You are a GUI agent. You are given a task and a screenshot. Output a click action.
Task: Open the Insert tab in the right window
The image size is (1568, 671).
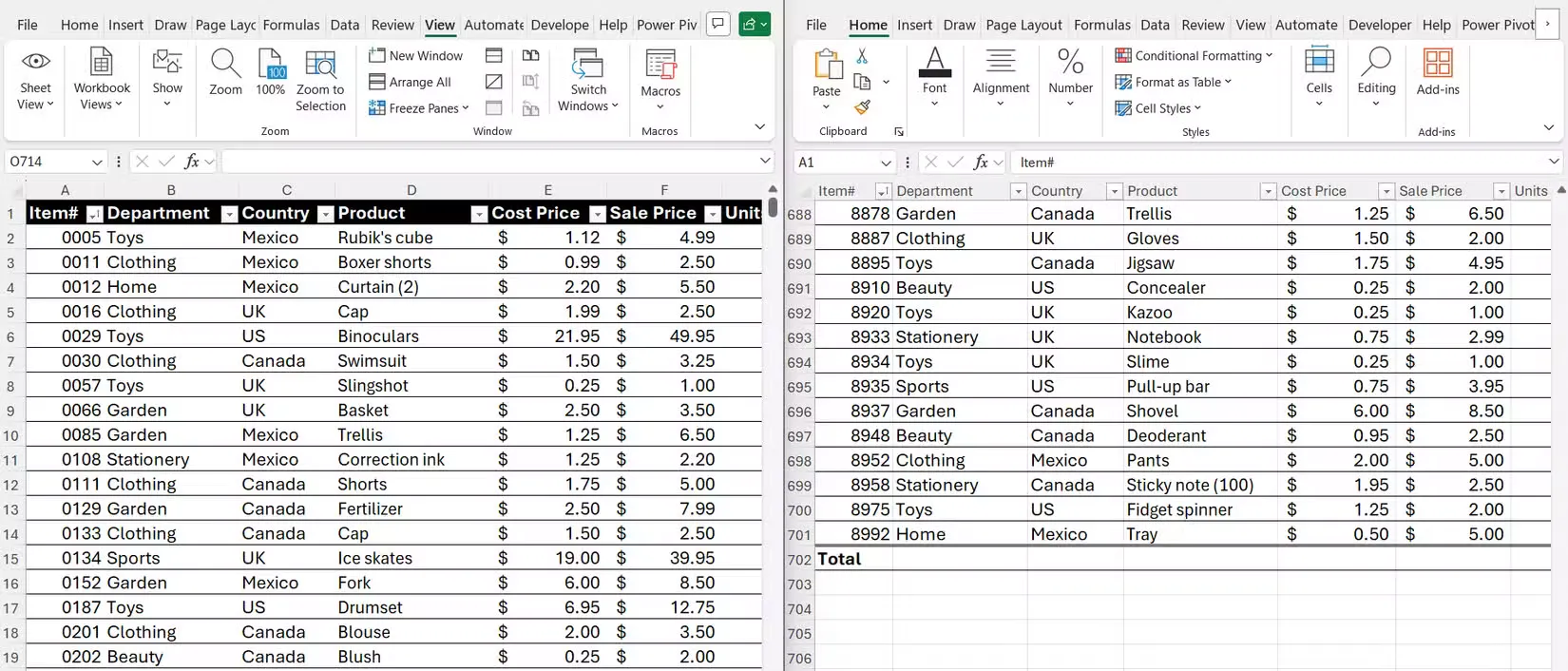(x=914, y=25)
